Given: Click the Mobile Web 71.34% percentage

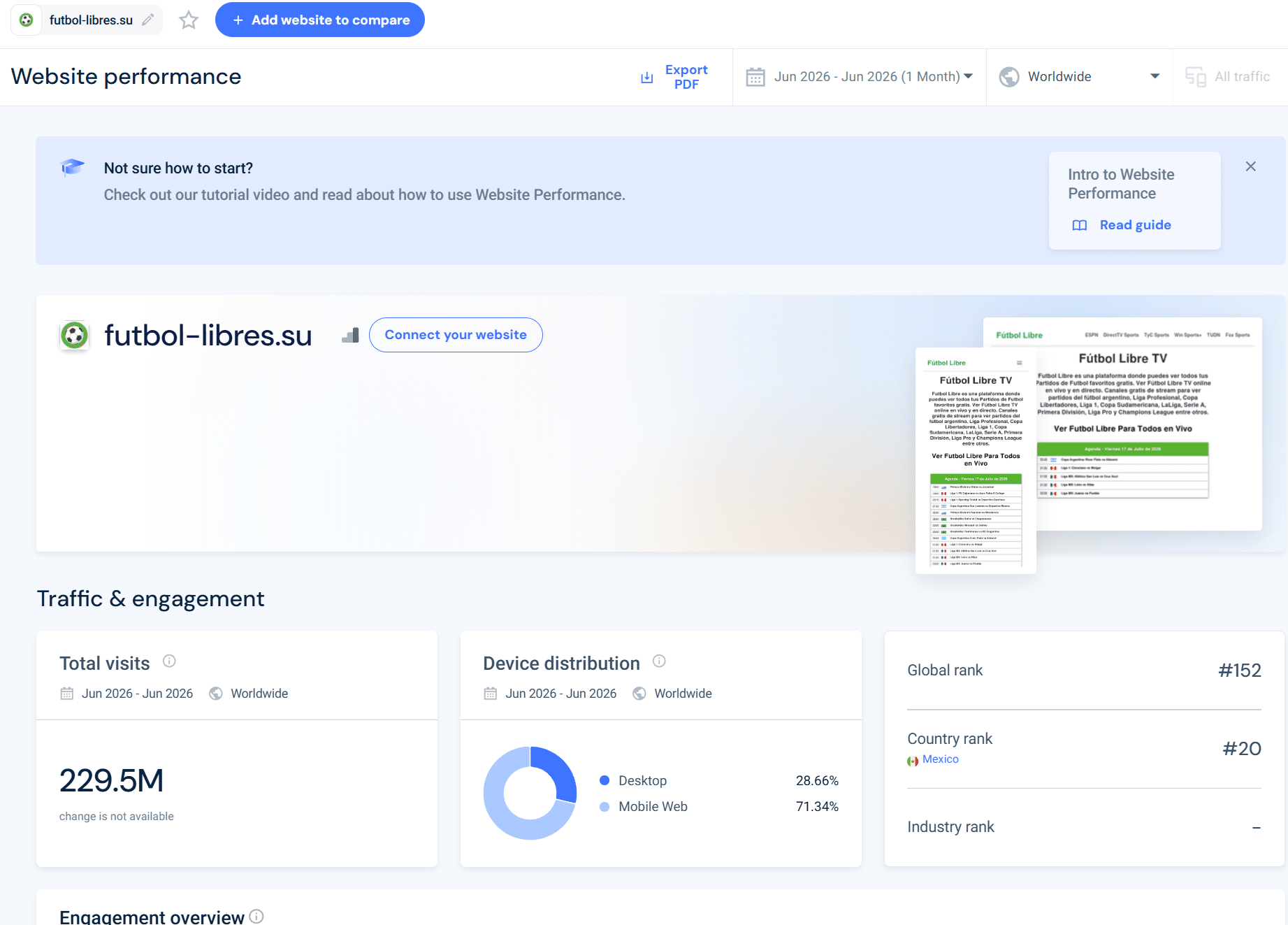Looking at the screenshot, I should (817, 806).
